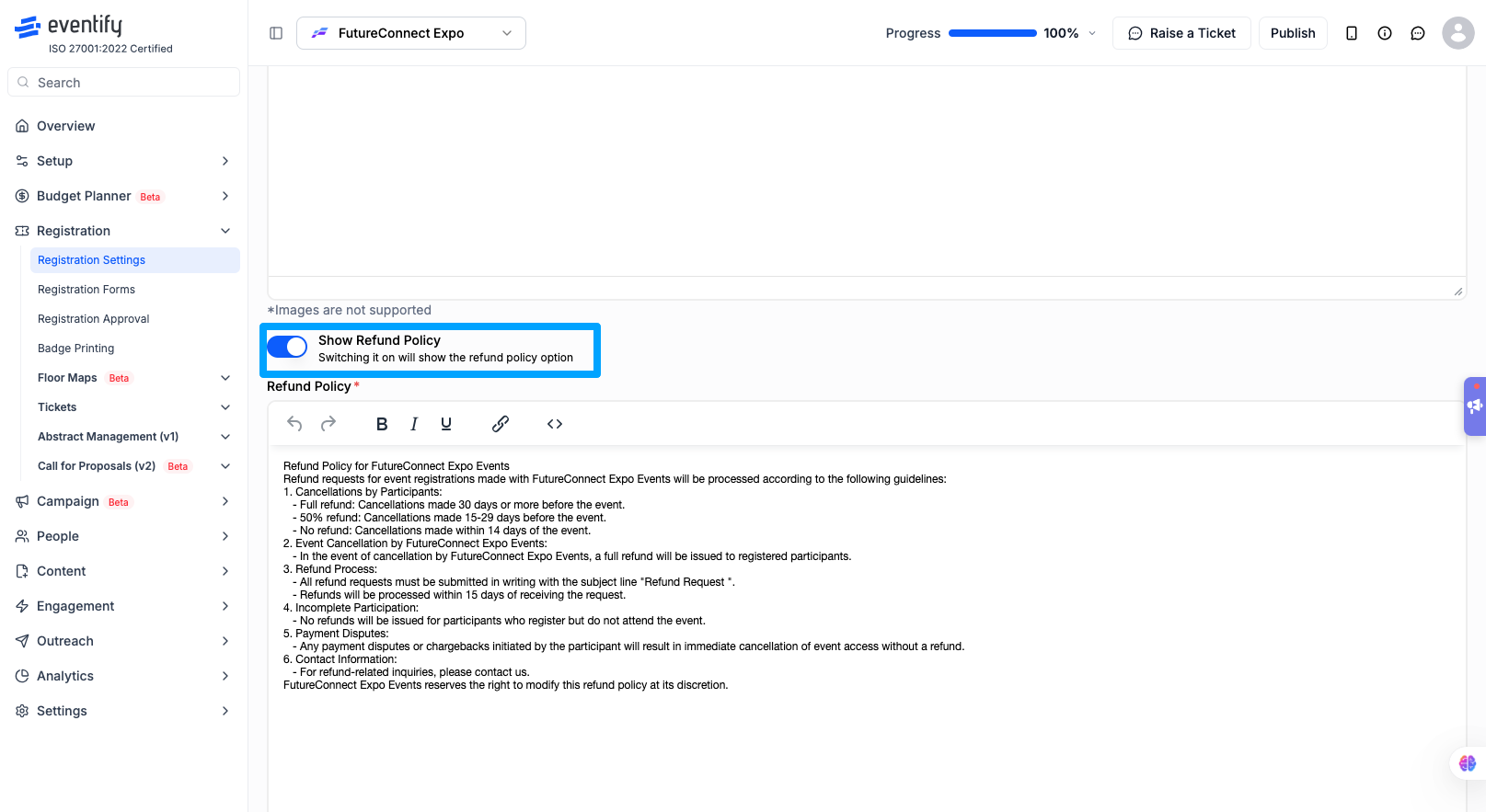Click the Registration ticket icon
Viewport: 1486px width, 812px height.
coord(22,231)
